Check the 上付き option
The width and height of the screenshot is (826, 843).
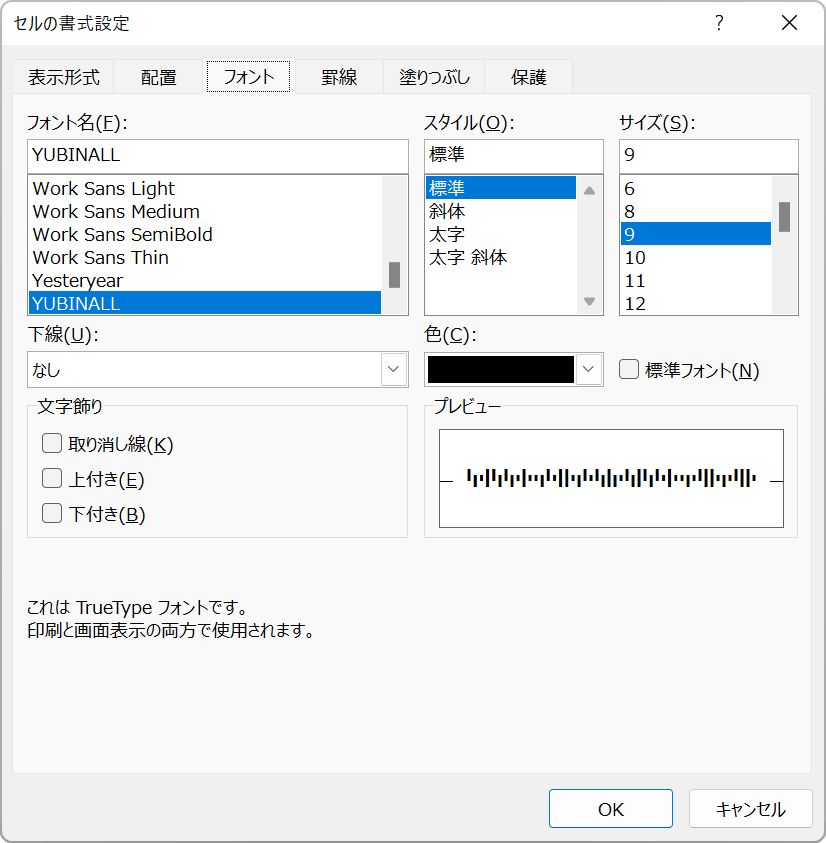pos(51,478)
